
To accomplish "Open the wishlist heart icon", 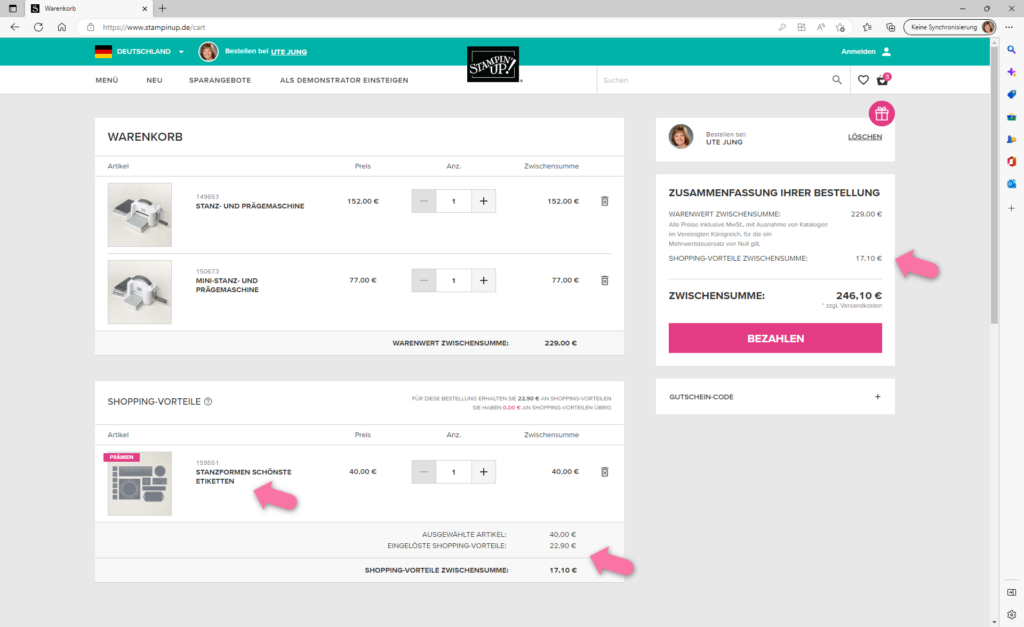I will (863, 80).
